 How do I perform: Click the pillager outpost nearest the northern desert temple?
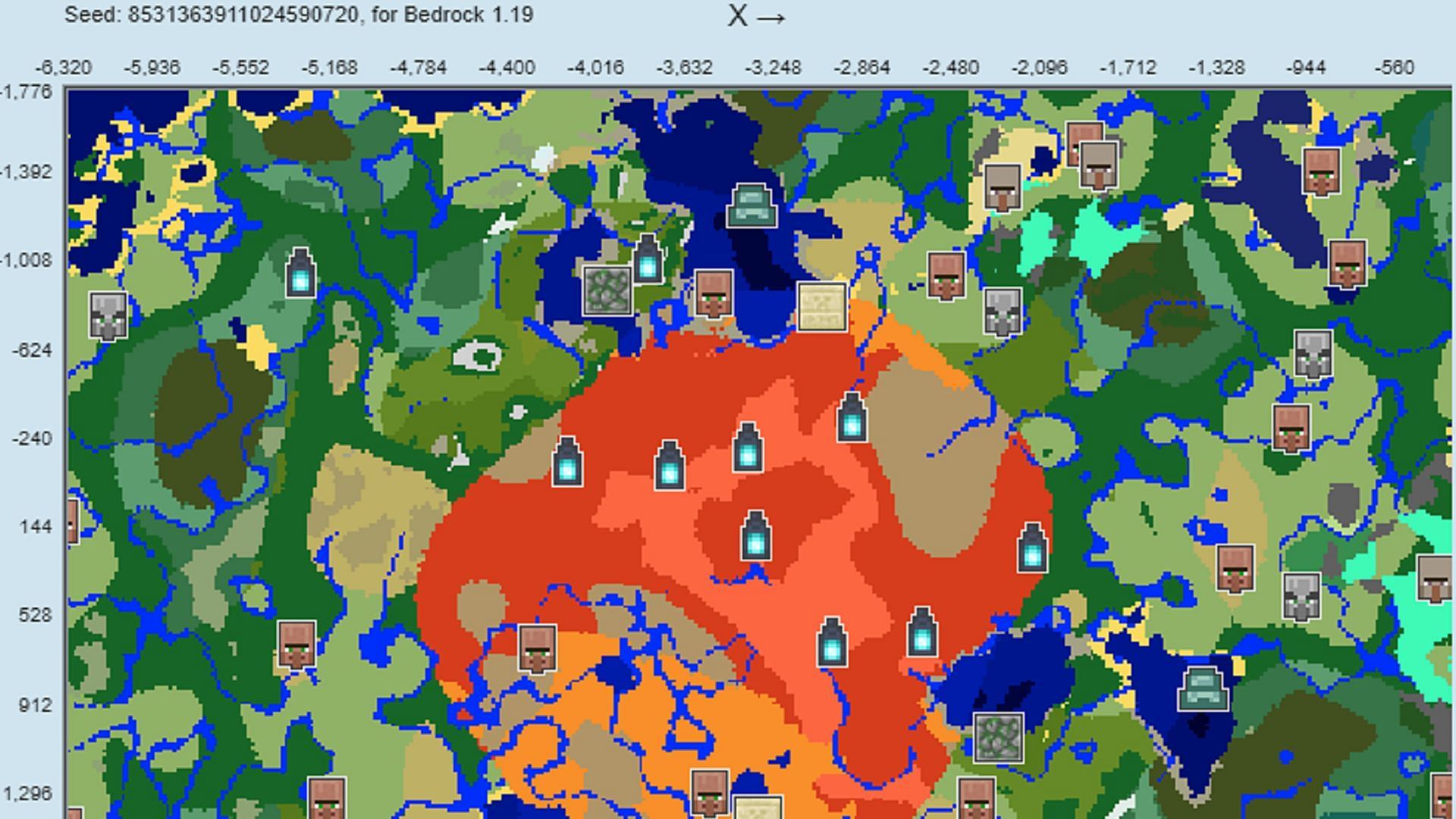coord(1003,312)
